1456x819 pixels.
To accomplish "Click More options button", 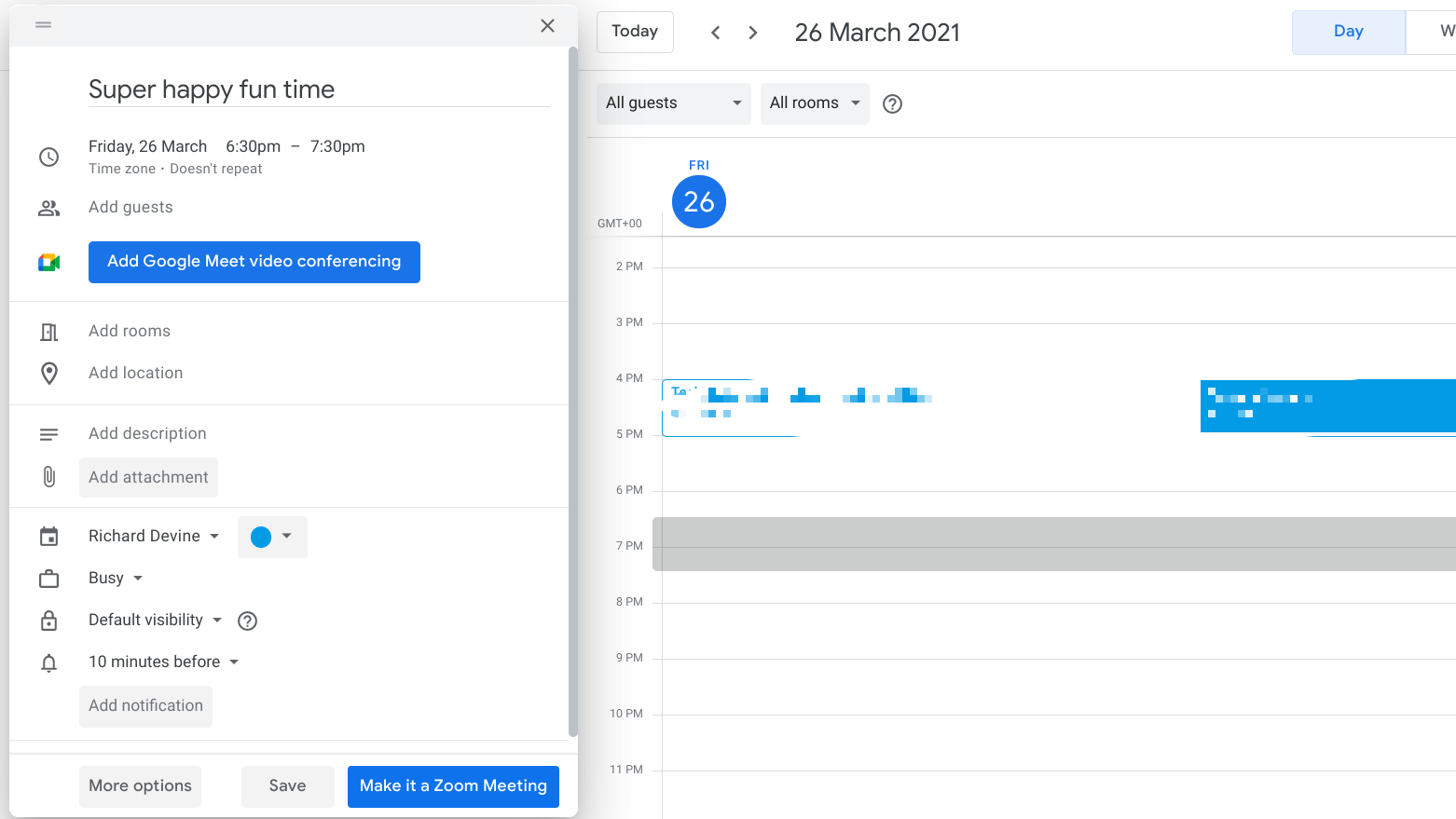I will (140, 785).
